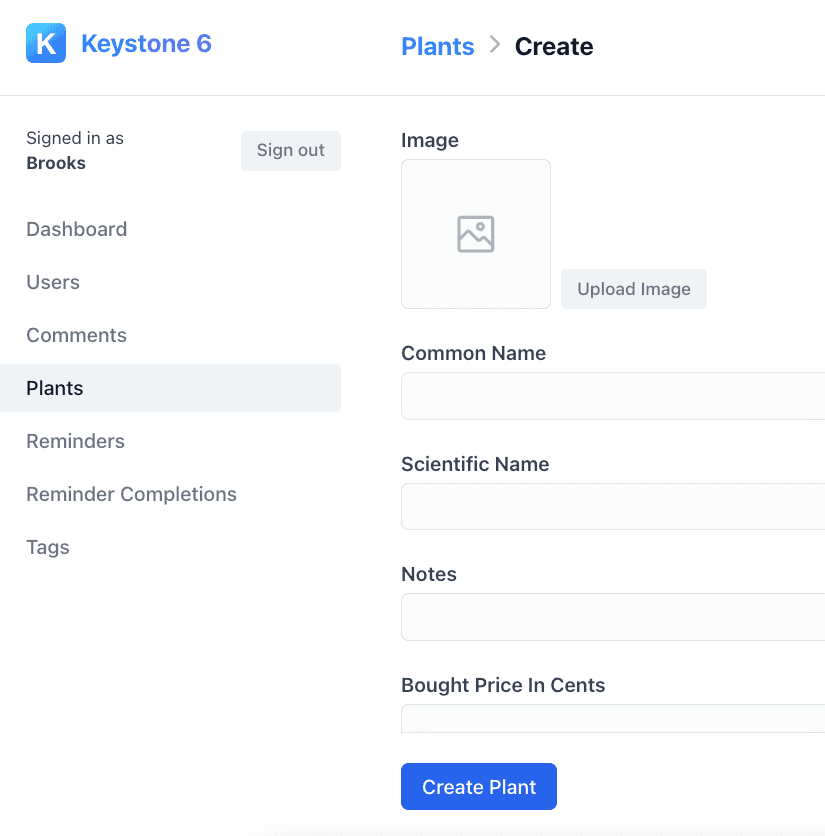The image size is (825, 836).
Task: Go back to Plants breadcrumb link
Action: click(x=437, y=46)
